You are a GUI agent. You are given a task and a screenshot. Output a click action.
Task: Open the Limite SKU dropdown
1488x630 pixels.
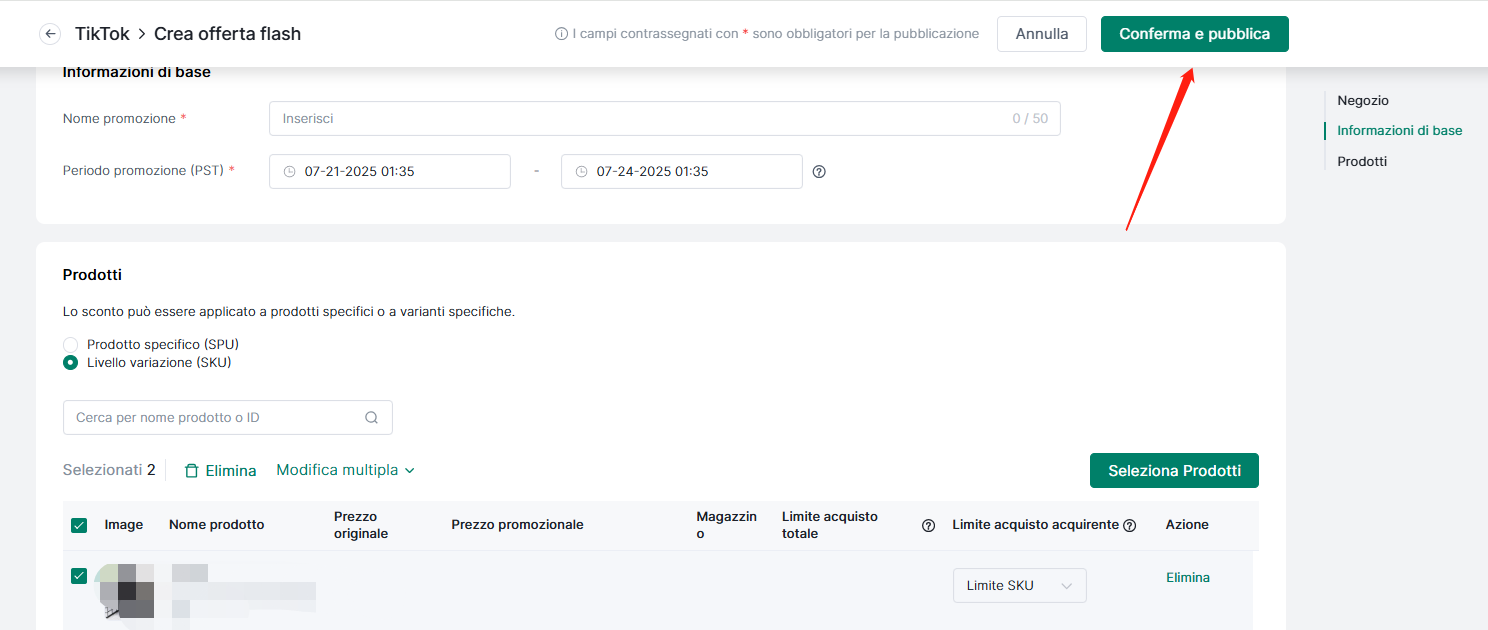[1019, 586]
